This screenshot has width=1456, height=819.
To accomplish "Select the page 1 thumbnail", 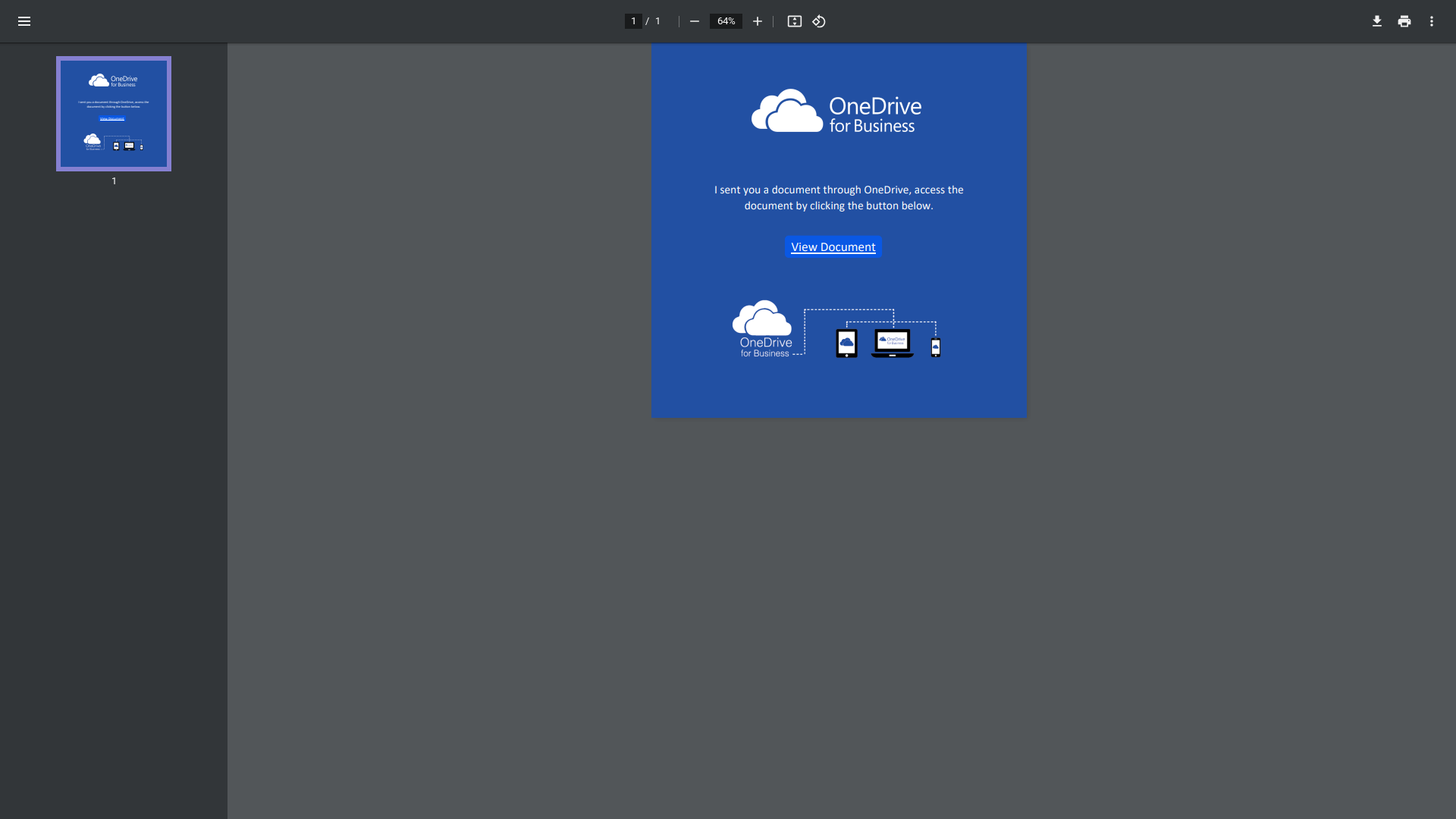I will coord(114,114).
